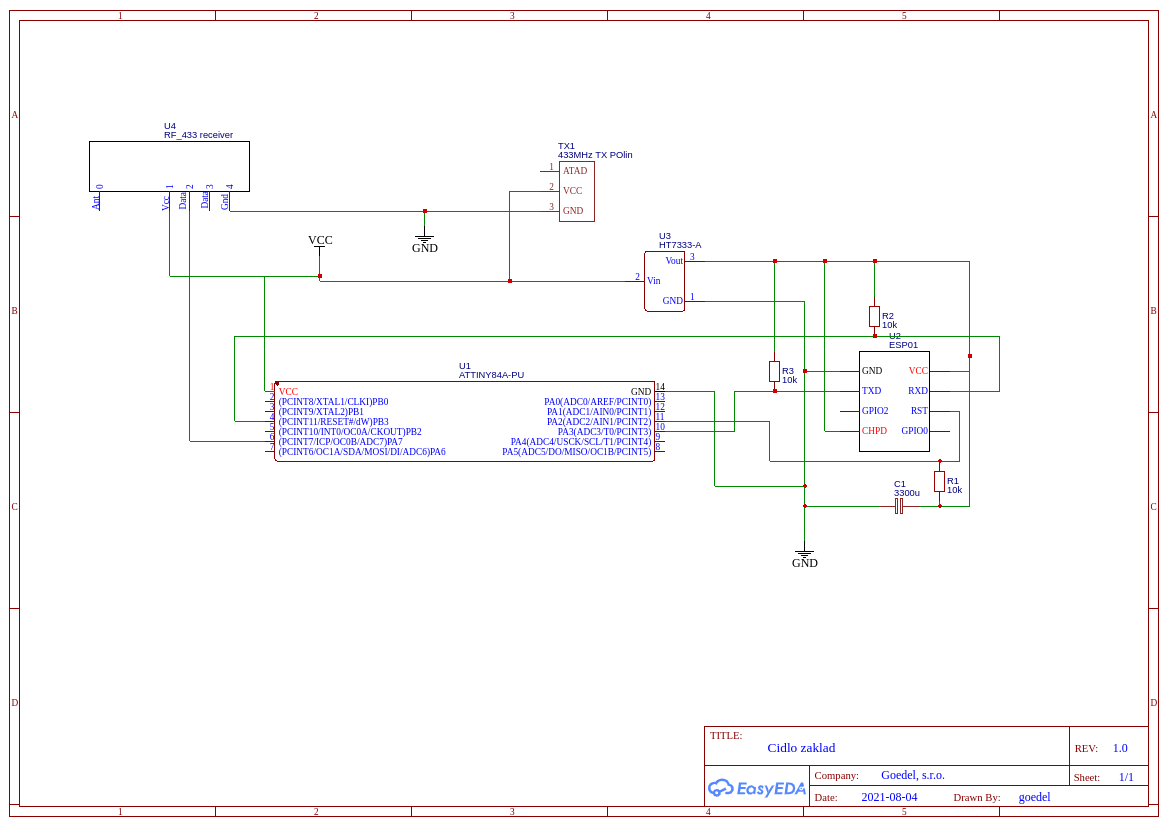Click the '(PCINT6/OC1A/SDA/MOSI/DI/ADC6)PA6' pin label
Screen dimensions: 1169x827
pos(362,452)
